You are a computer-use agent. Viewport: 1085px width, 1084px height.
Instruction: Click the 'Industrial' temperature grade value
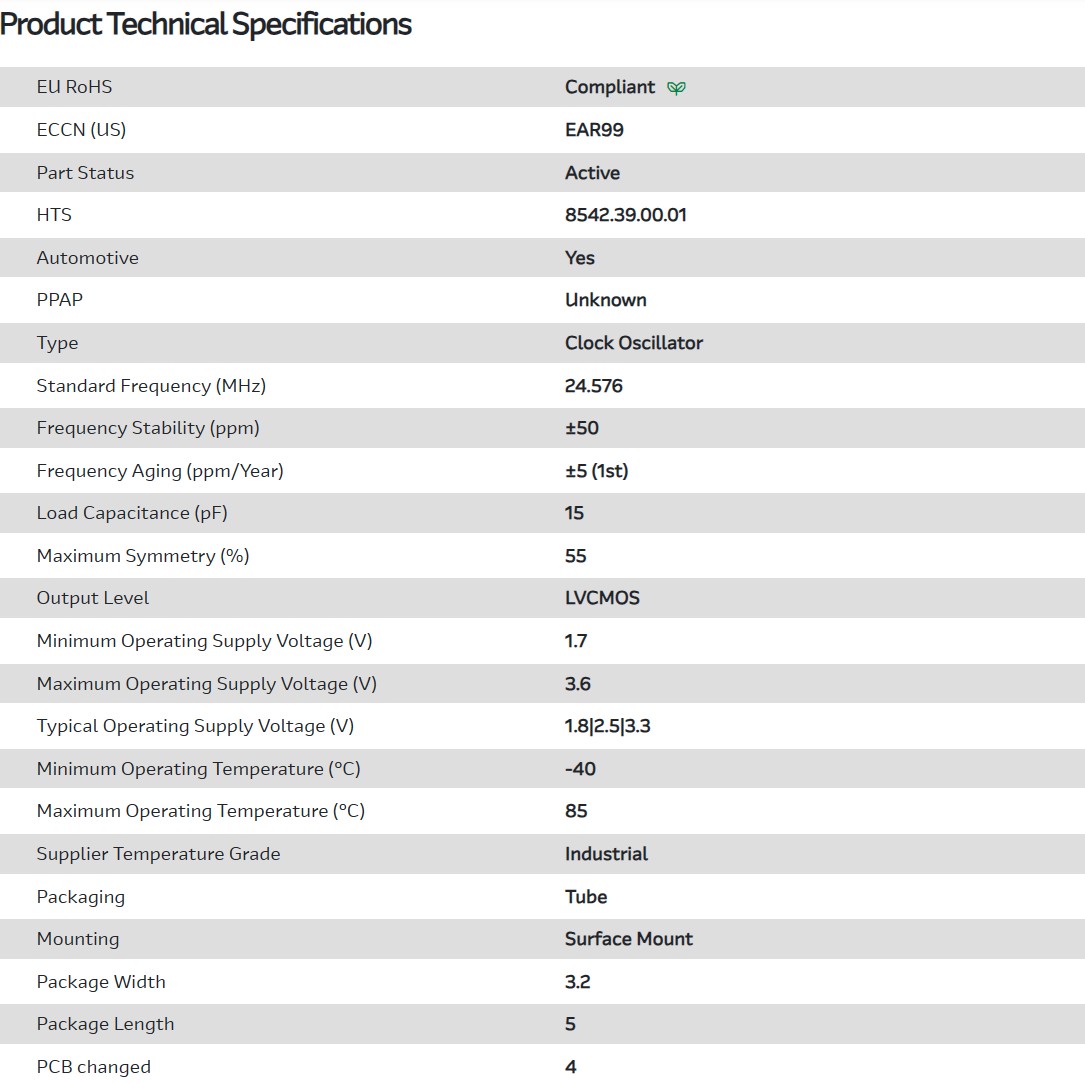(606, 854)
